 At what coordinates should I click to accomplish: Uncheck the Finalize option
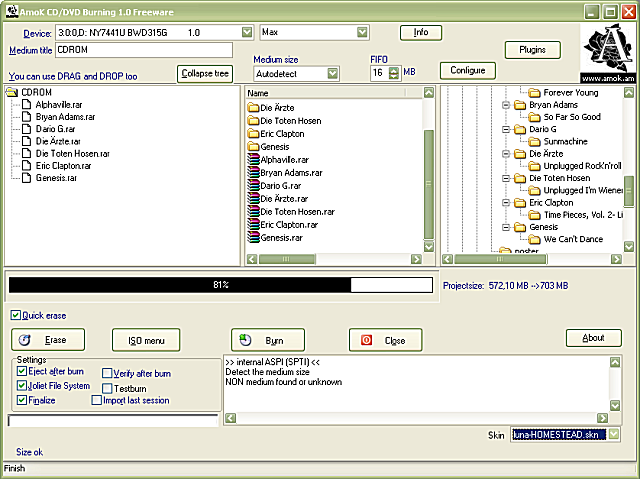click(22, 400)
